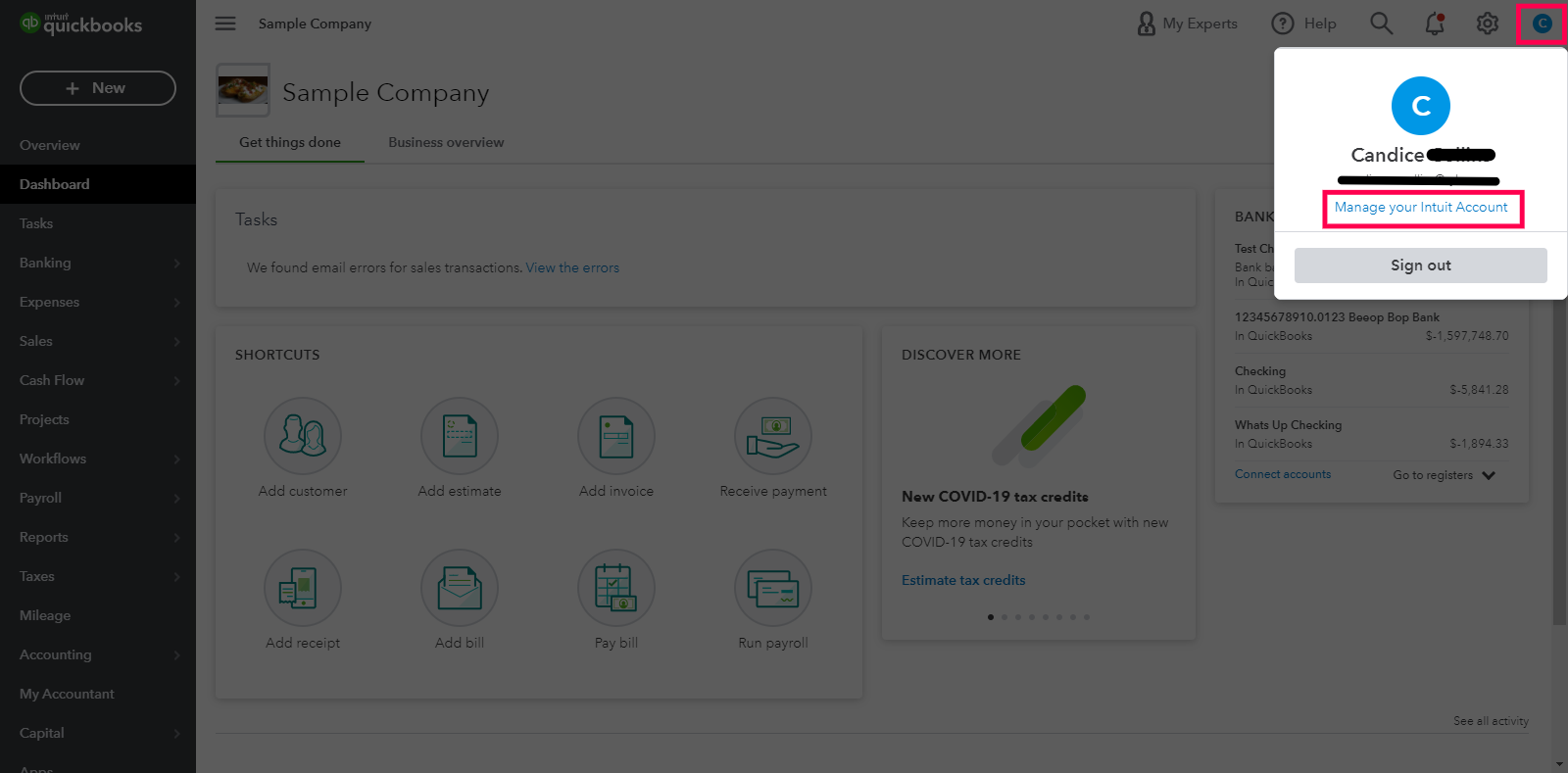Screen dimensions: 1568x773
Task: Switch to the Get things done tab
Action: (x=290, y=143)
